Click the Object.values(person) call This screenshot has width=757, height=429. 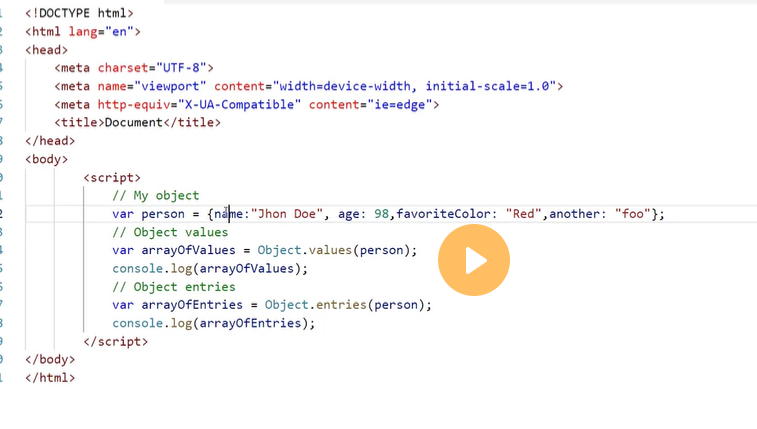coord(336,250)
